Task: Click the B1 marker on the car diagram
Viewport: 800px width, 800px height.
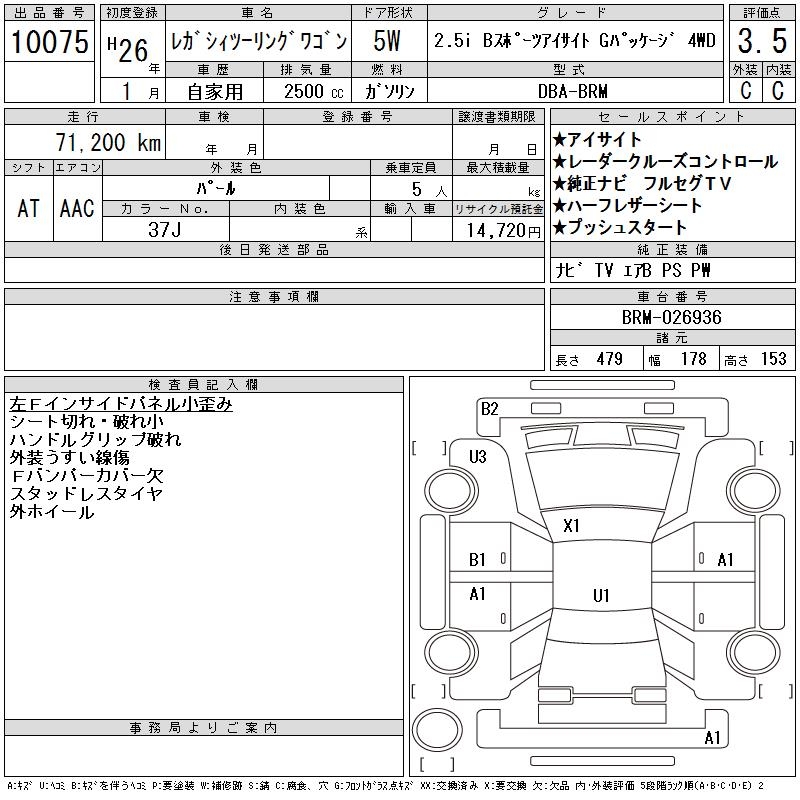Action: 478,560
